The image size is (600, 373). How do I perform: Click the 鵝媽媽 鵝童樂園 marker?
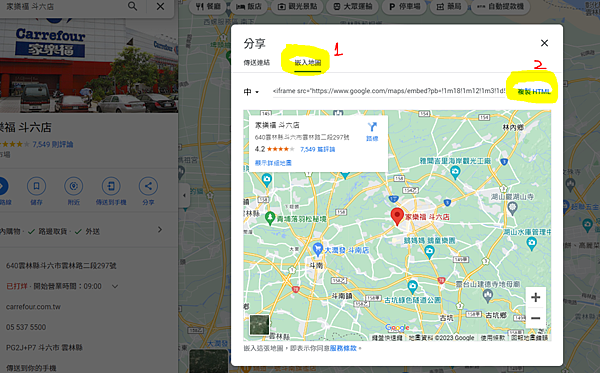tap(429, 252)
